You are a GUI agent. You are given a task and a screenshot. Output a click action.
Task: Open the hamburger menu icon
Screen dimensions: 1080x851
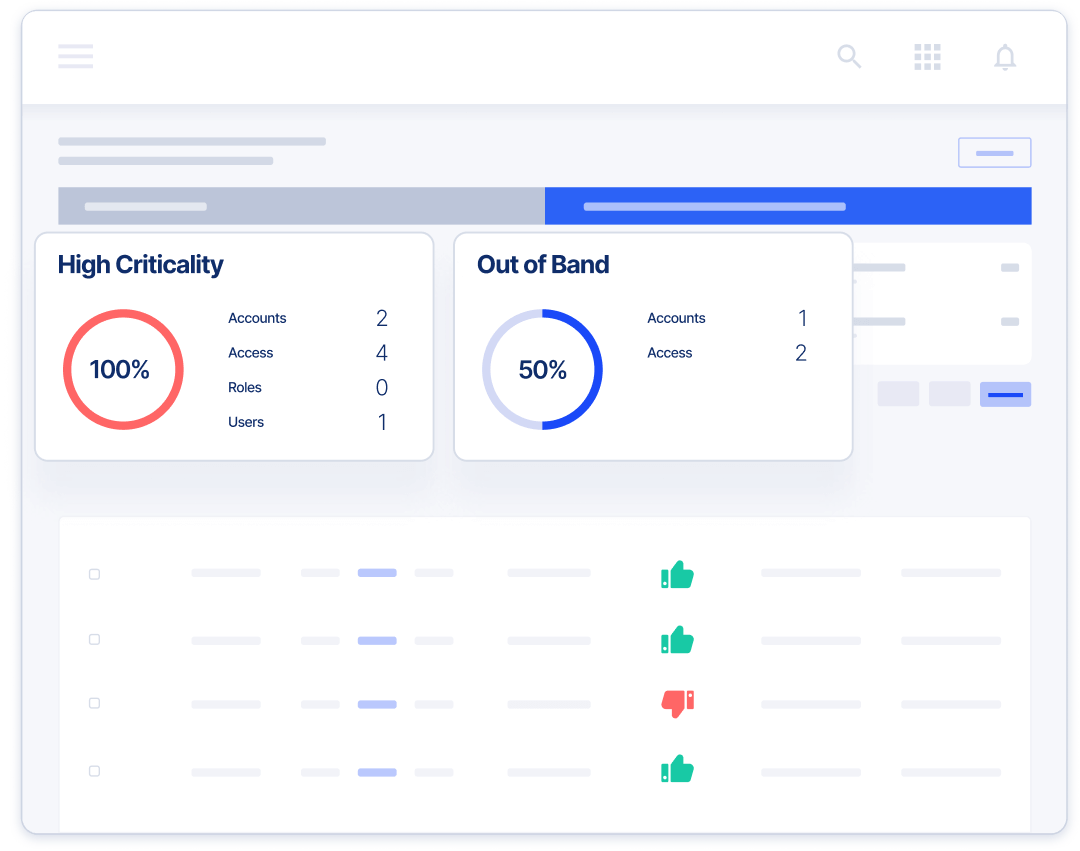(x=76, y=56)
